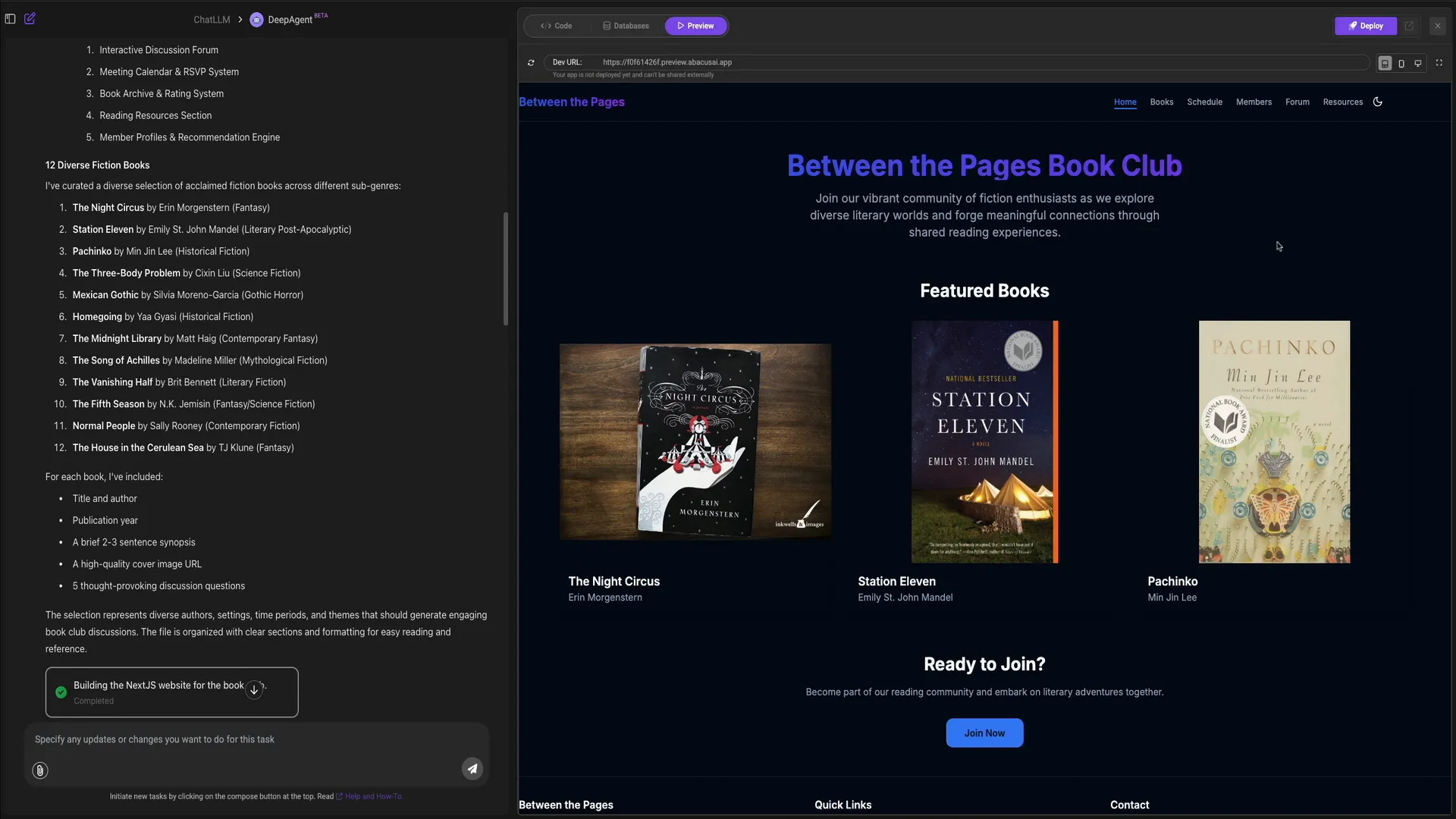The width and height of the screenshot is (1456, 819).
Task: Switch preview to mobile phone view
Action: 1401,64
